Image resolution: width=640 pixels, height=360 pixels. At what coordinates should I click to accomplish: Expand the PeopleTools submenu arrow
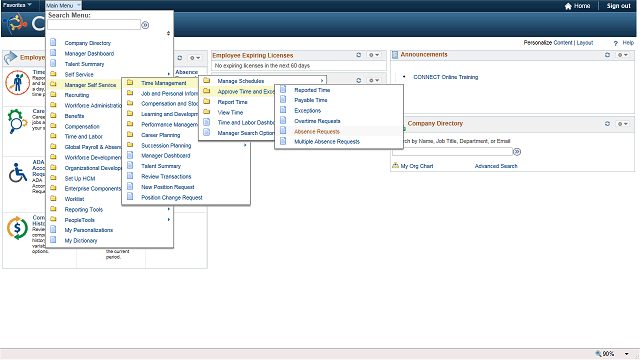click(168, 220)
